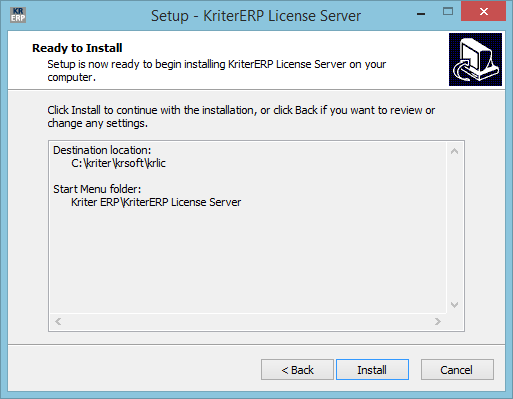This screenshot has height=399, width=513.
Task: Click the setup computer image in header
Action: point(475,59)
